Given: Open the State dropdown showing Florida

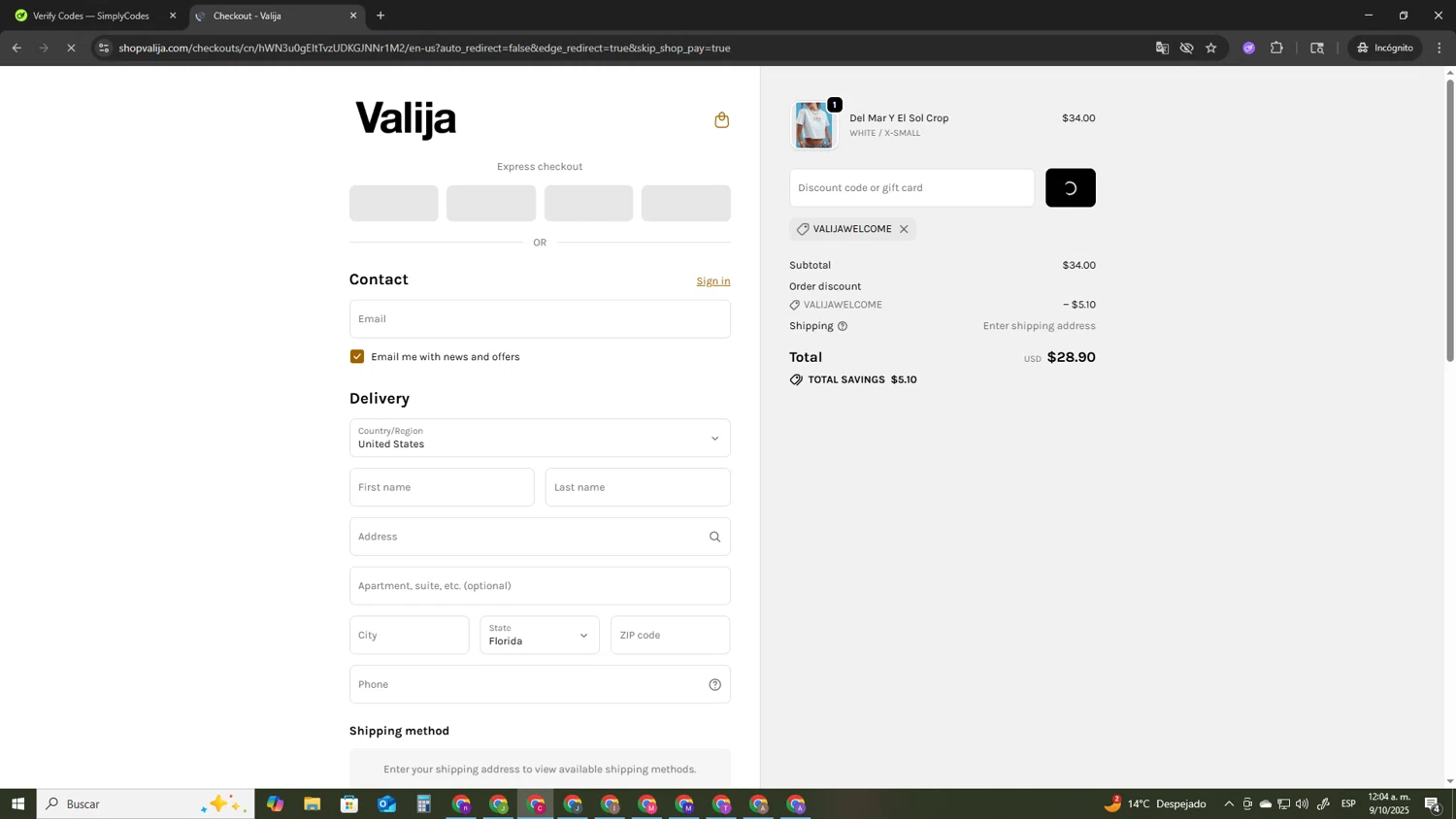Looking at the screenshot, I should coord(540,635).
